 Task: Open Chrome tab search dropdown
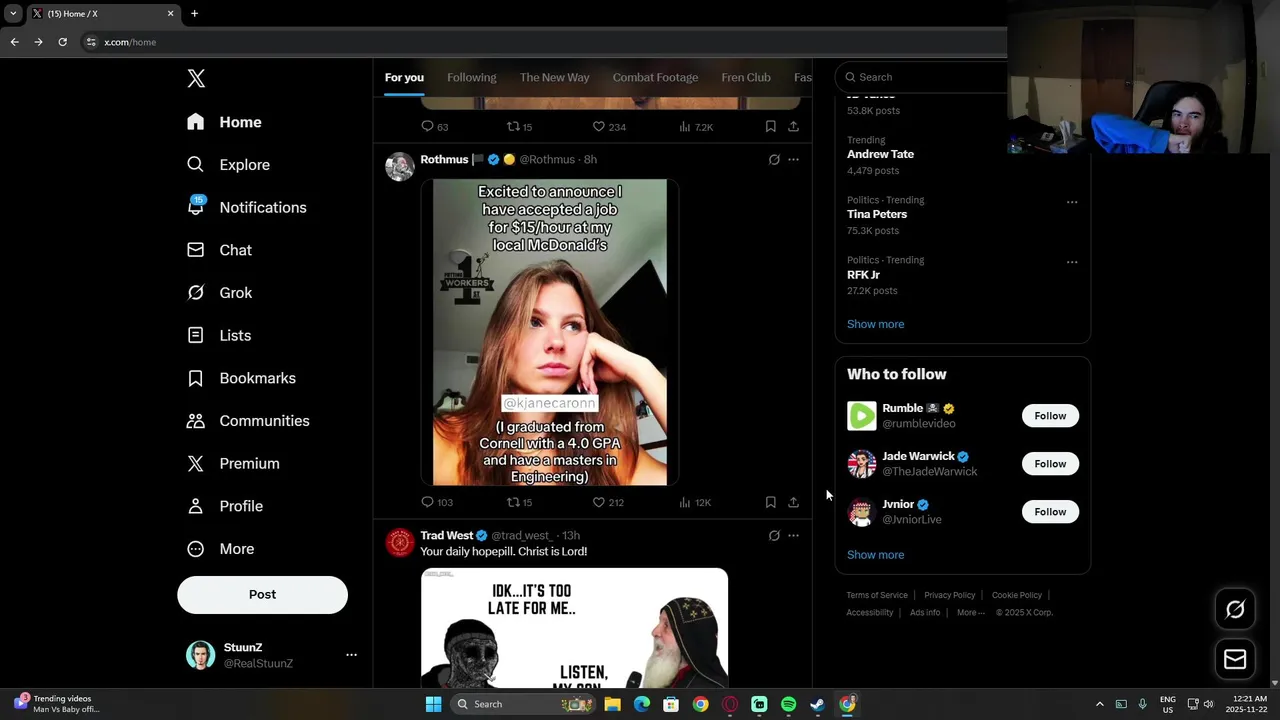pyautogui.click(x=13, y=13)
